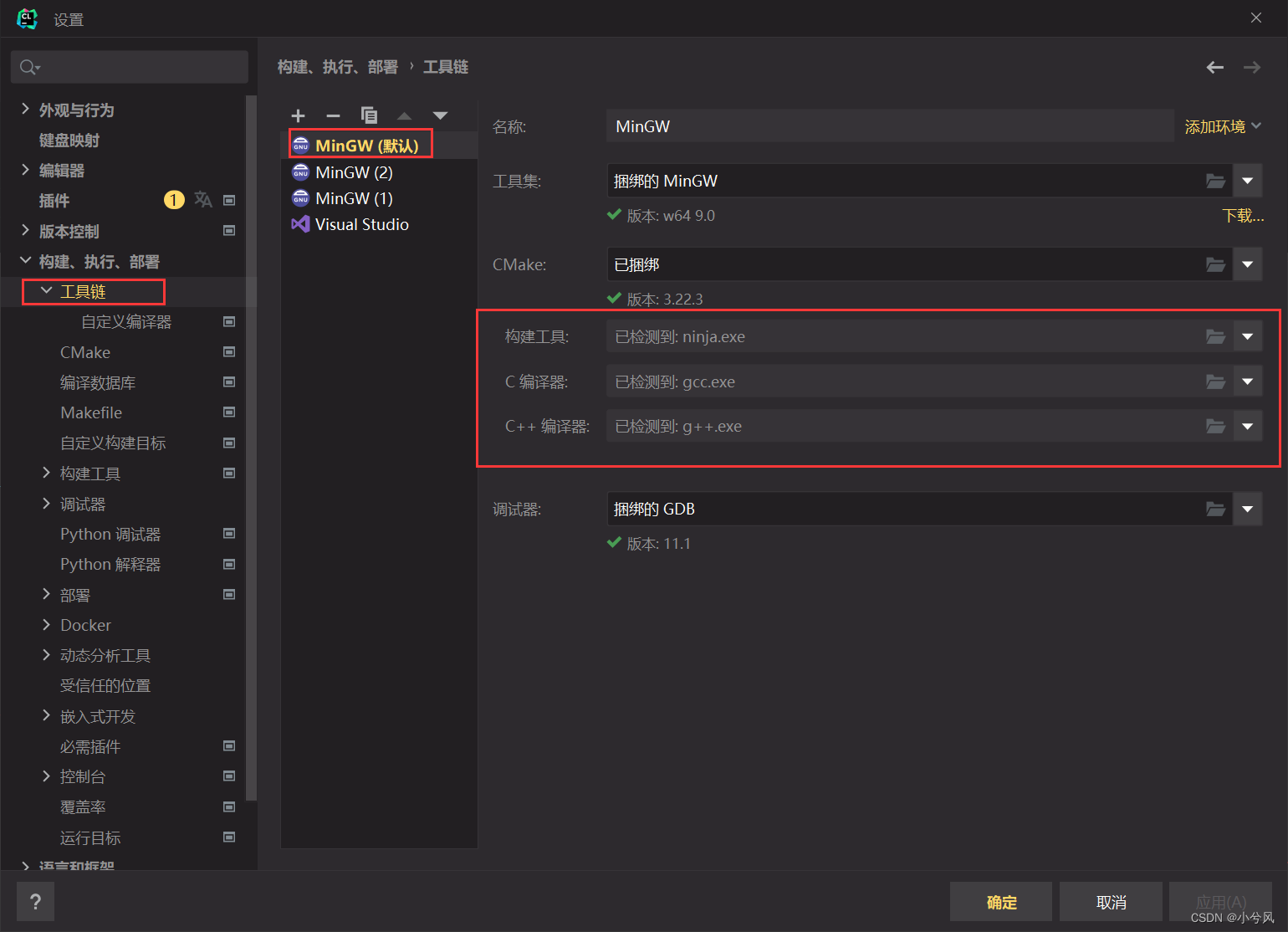This screenshot has width=1288, height=932.
Task: Open the C++ 编译器 dropdown arrow
Action: click(1248, 426)
